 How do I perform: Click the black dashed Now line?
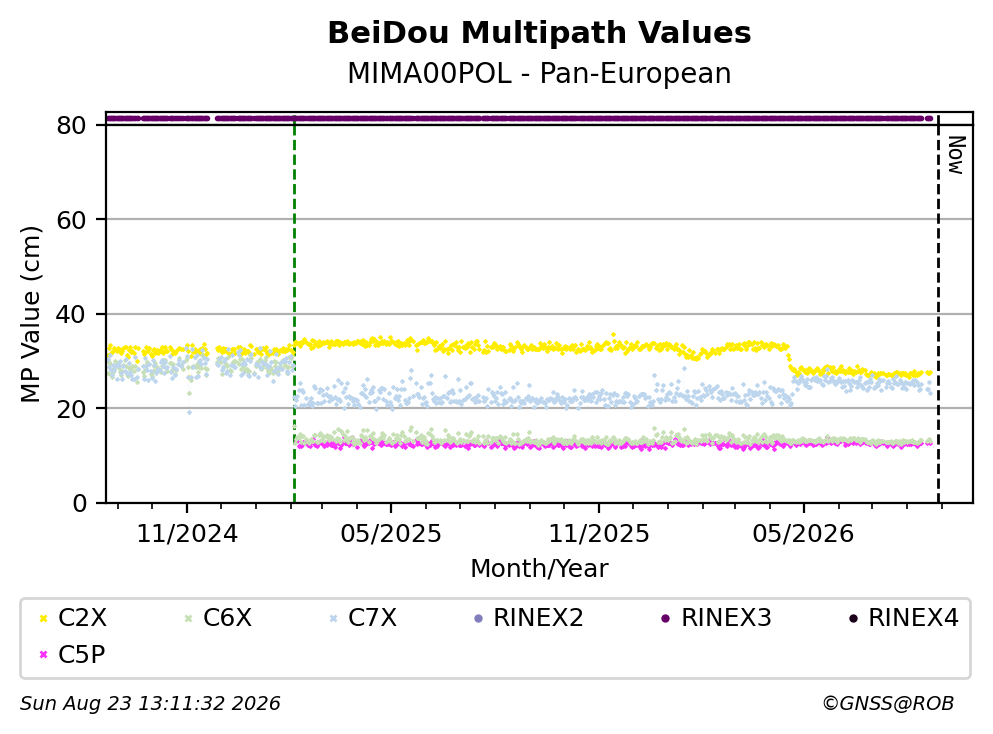coord(938,310)
